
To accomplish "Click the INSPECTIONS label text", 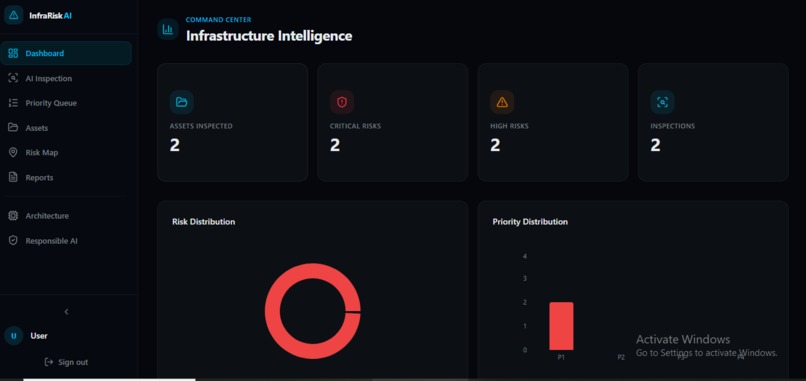I will 673,126.
